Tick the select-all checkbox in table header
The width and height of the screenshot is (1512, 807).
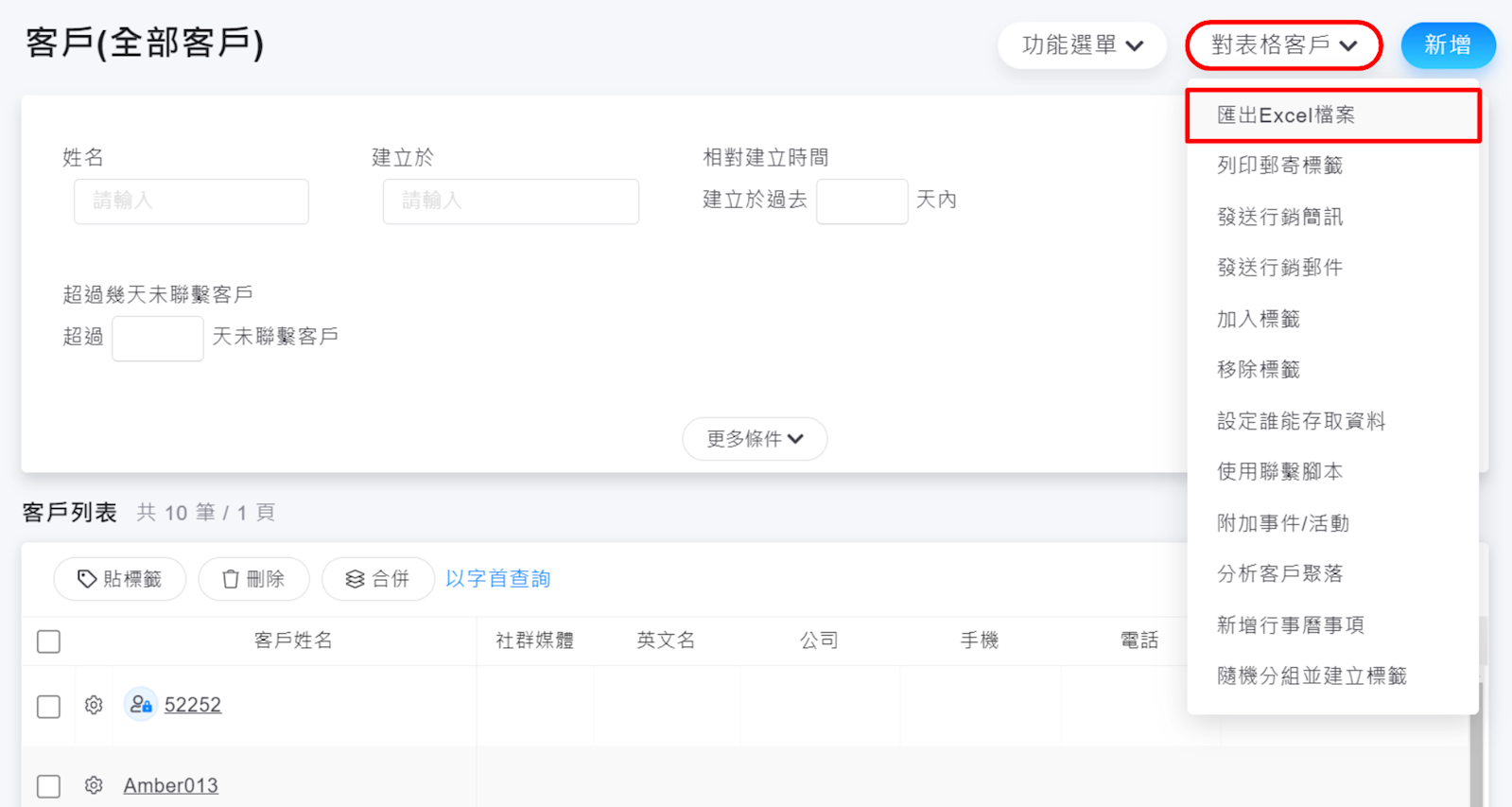coord(49,641)
